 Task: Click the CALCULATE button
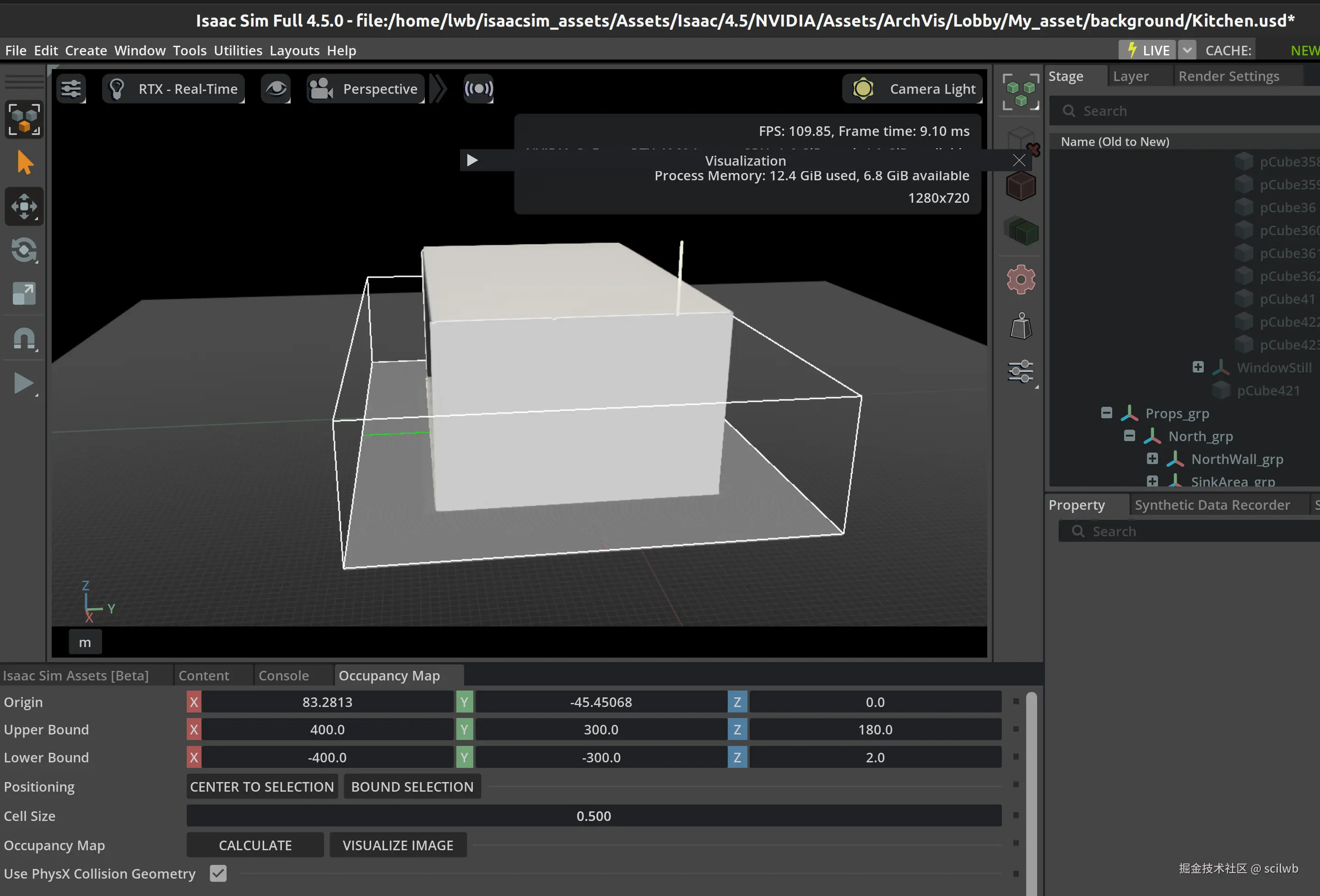tap(255, 846)
